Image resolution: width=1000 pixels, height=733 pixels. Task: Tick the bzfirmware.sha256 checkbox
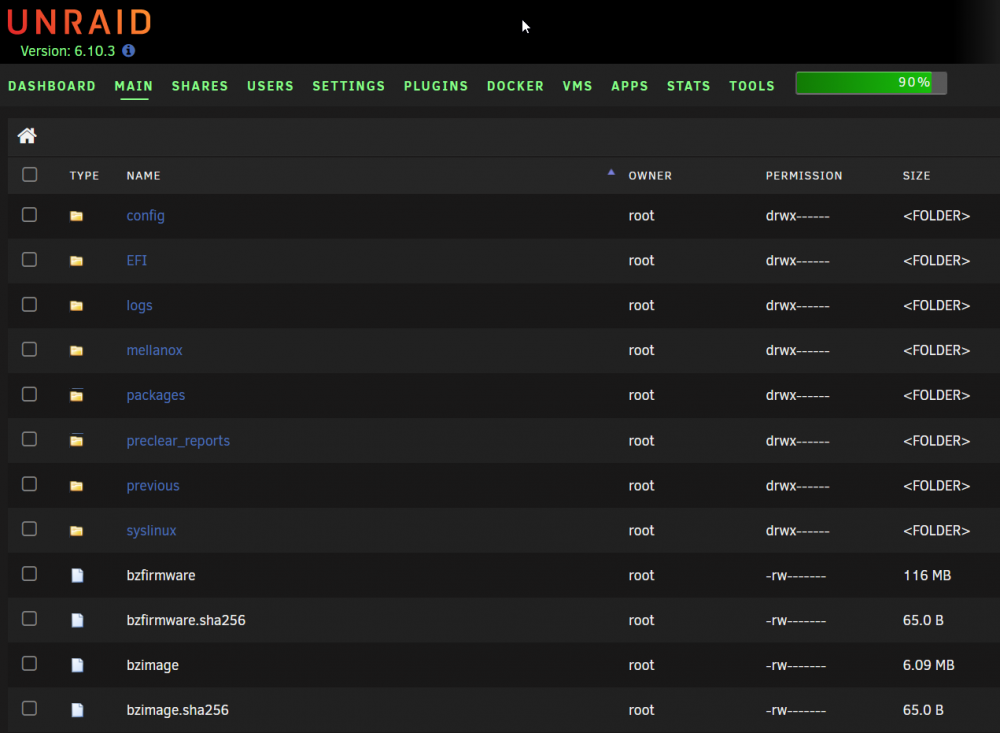pos(29,619)
